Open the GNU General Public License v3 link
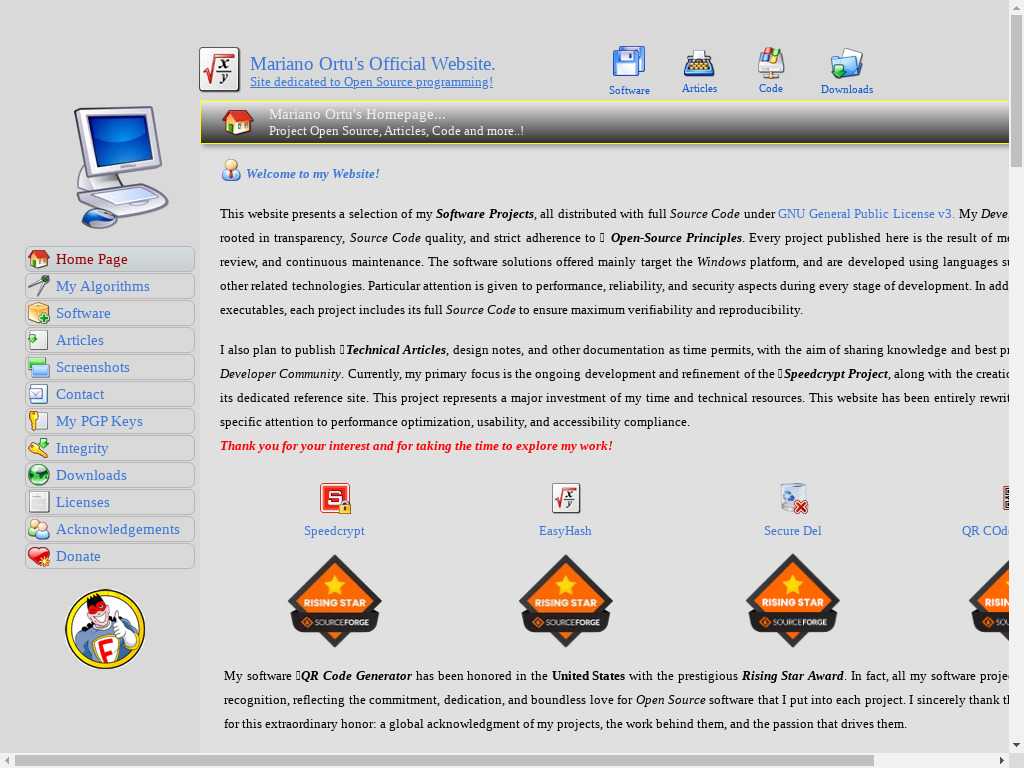The image size is (1024, 768). (x=866, y=214)
